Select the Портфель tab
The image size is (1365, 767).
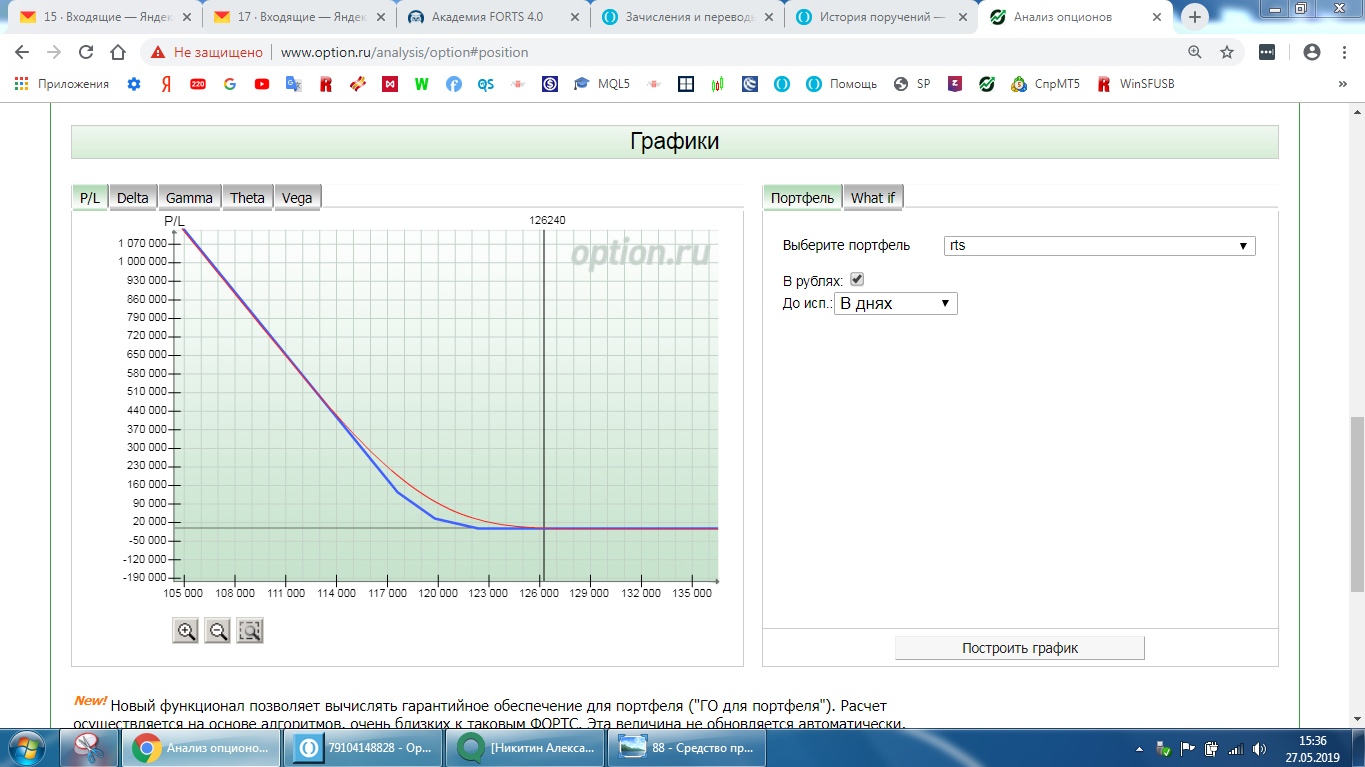click(802, 197)
